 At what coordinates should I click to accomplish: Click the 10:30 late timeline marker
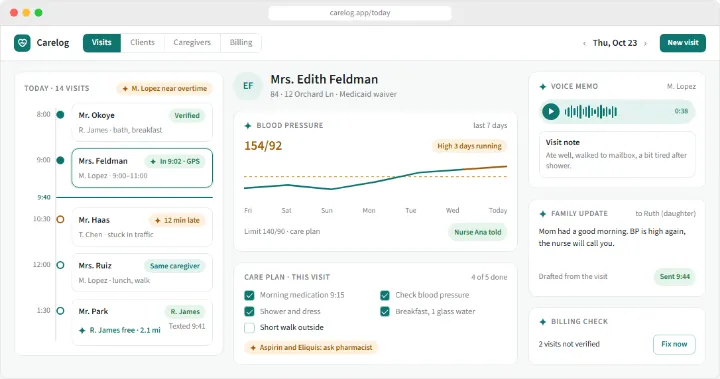point(60,219)
